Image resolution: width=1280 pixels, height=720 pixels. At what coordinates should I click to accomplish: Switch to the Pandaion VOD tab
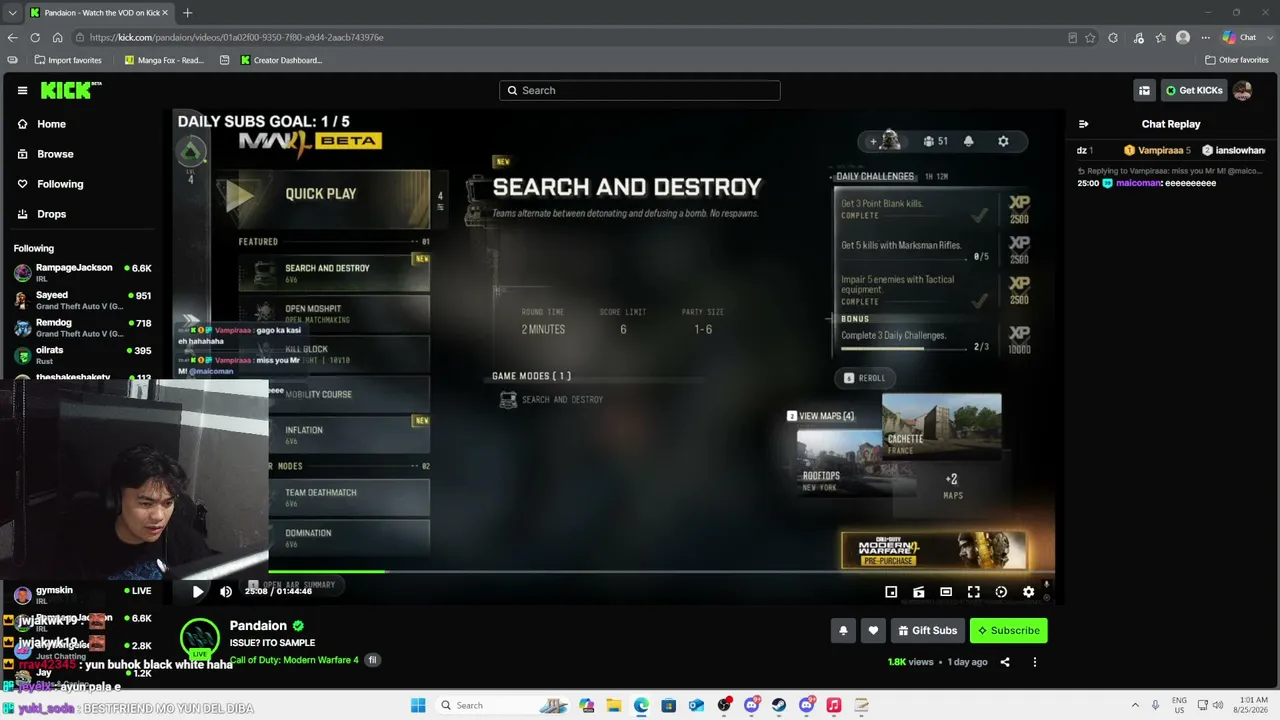click(x=100, y=13)
